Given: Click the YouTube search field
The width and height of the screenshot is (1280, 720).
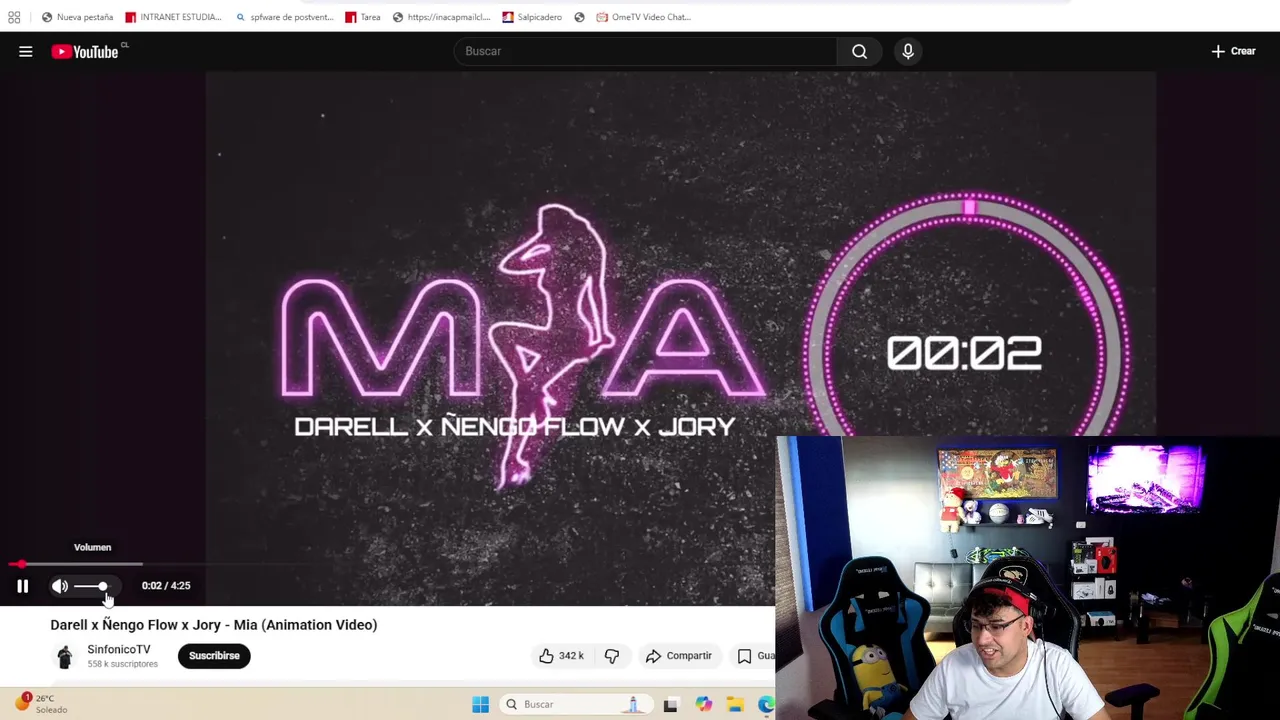Looking at the screenshot, I should point(645,51).
